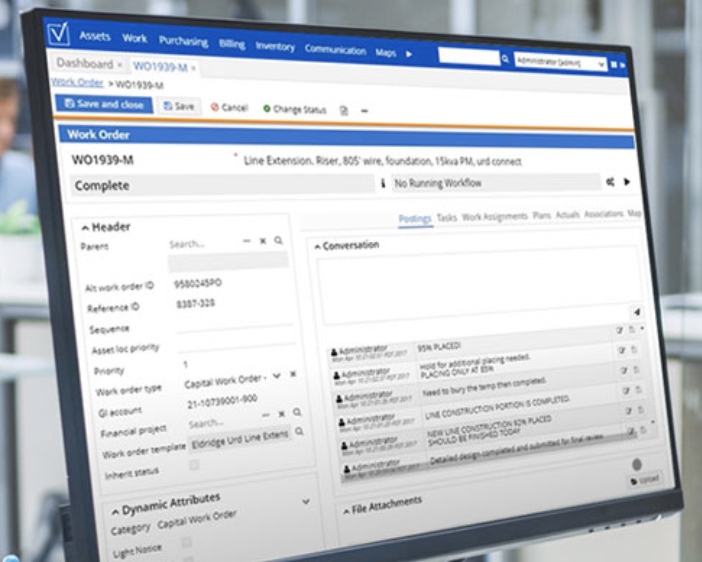Viewport: 702px width, 562px height.
Task: Click the Parent search field
Action: [x=204, y=244]
